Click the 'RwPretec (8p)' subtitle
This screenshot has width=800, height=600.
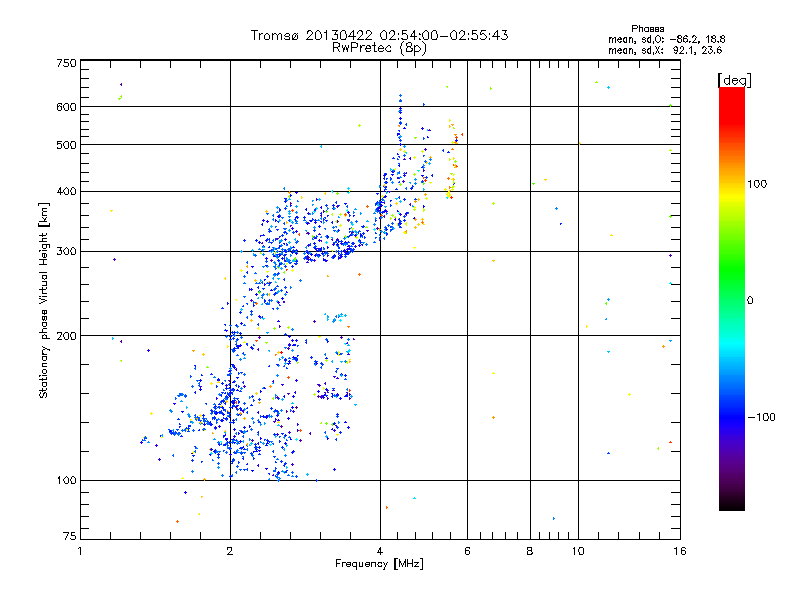[x=379, y=48]
